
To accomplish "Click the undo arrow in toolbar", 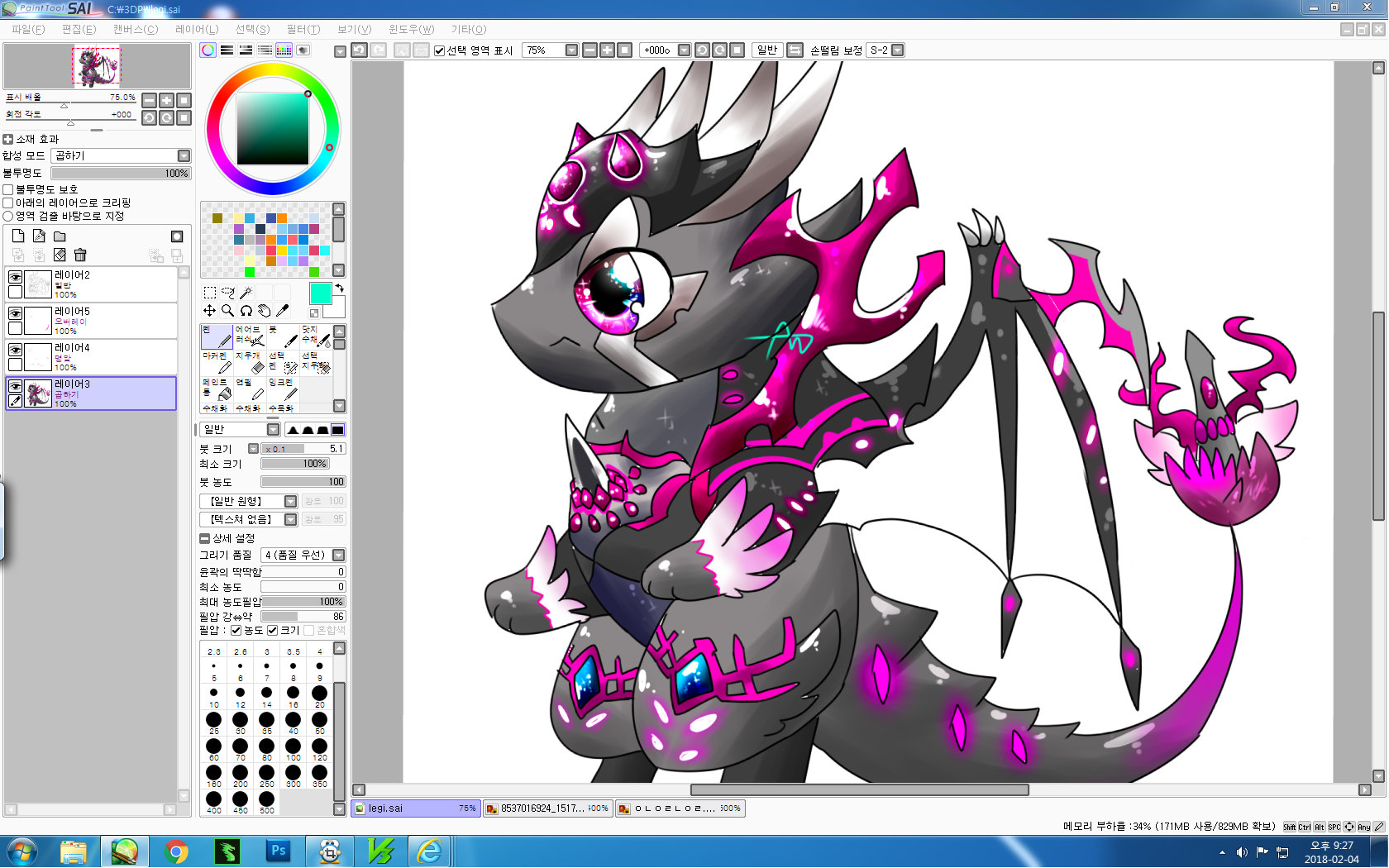I will pyautogui.click(x=359, y=50).
